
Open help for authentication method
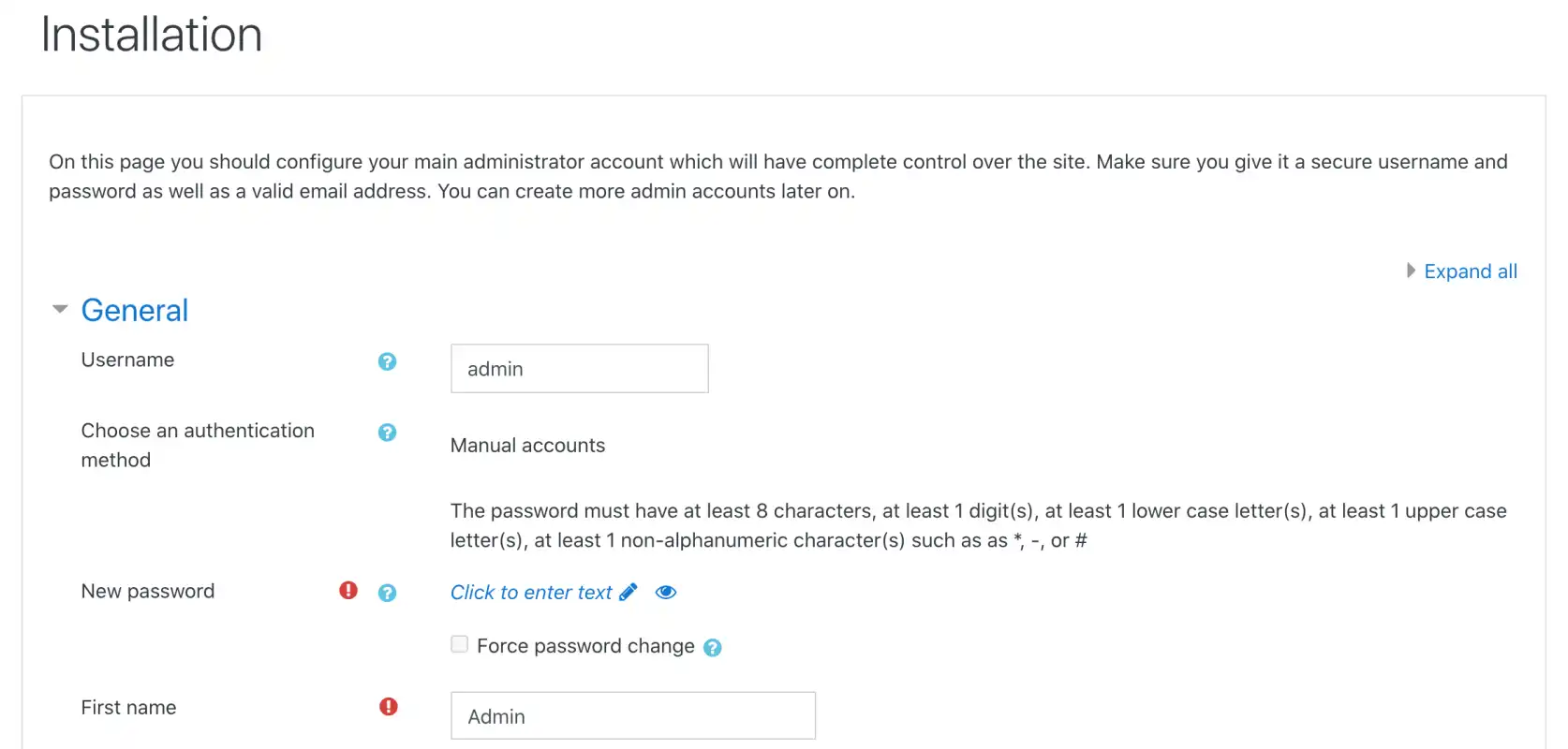point(387,433)
